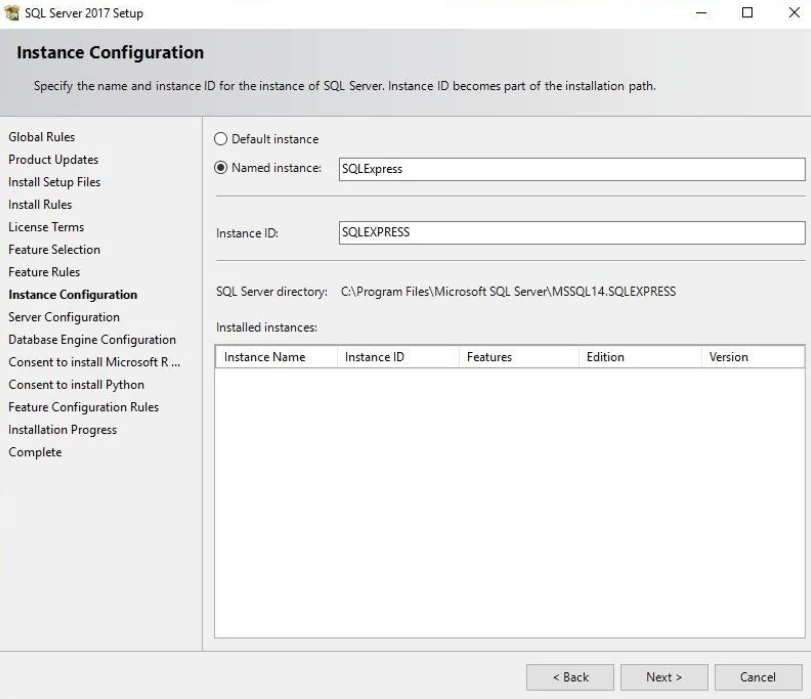The width and height of the screenshot is (811, 699).
Task: Open the Server Configuration step
Action: pos(64,316)
